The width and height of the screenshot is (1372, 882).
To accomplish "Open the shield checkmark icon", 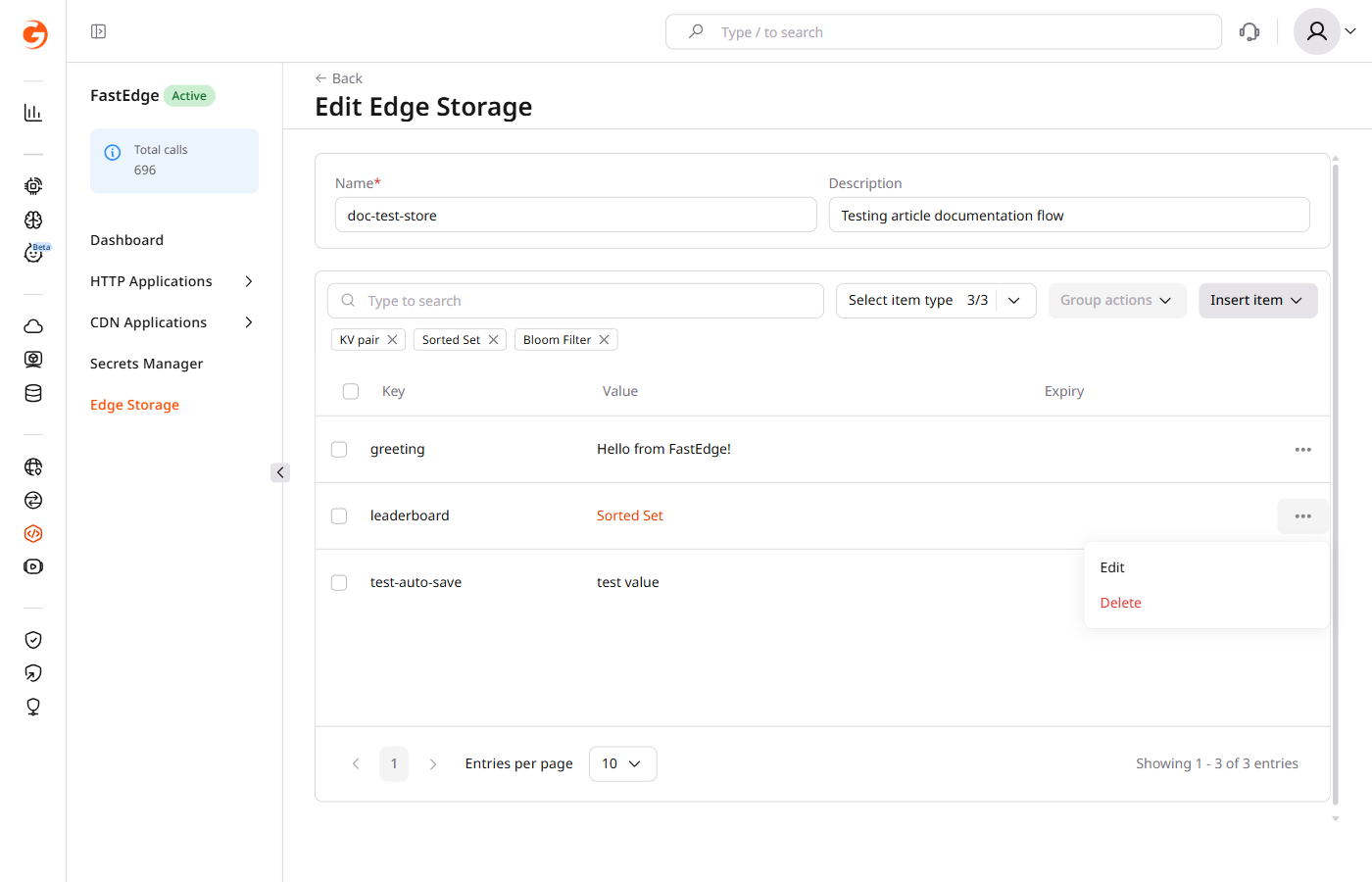I will tap(33, 640).
